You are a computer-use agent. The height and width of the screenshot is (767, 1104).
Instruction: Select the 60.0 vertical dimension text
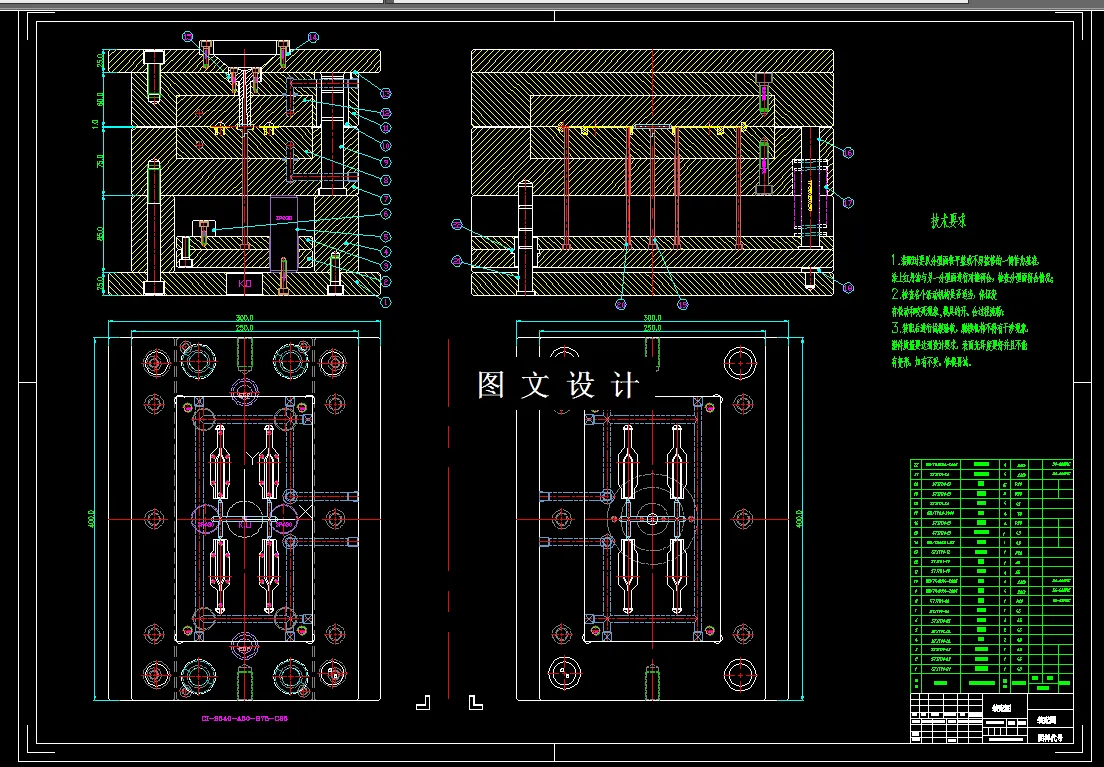click(100, 99)
